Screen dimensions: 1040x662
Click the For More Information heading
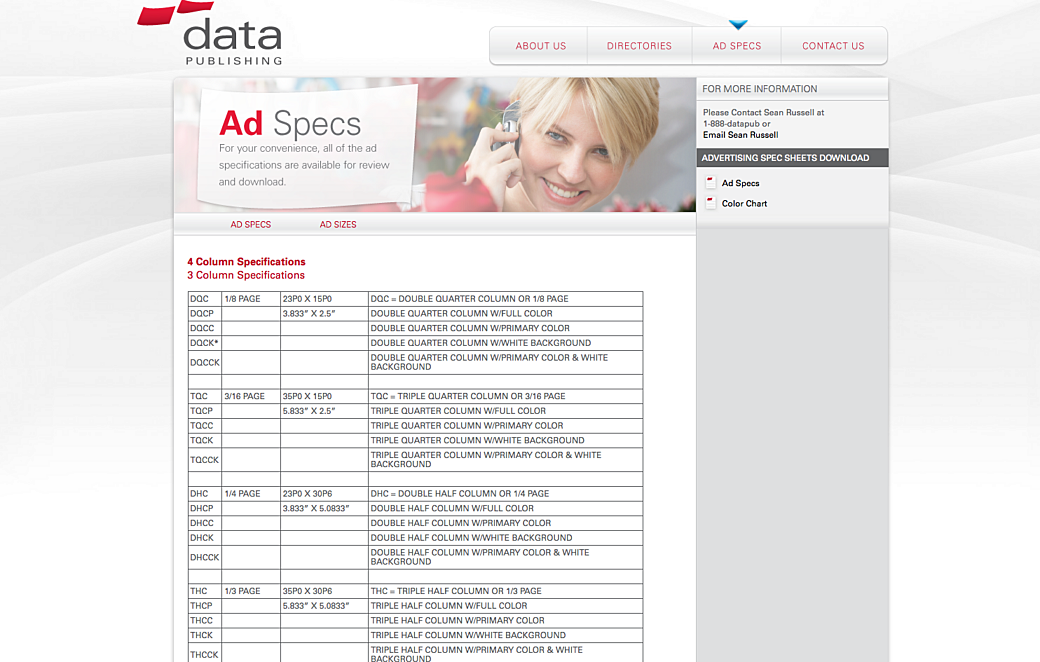tap(760, 89)
